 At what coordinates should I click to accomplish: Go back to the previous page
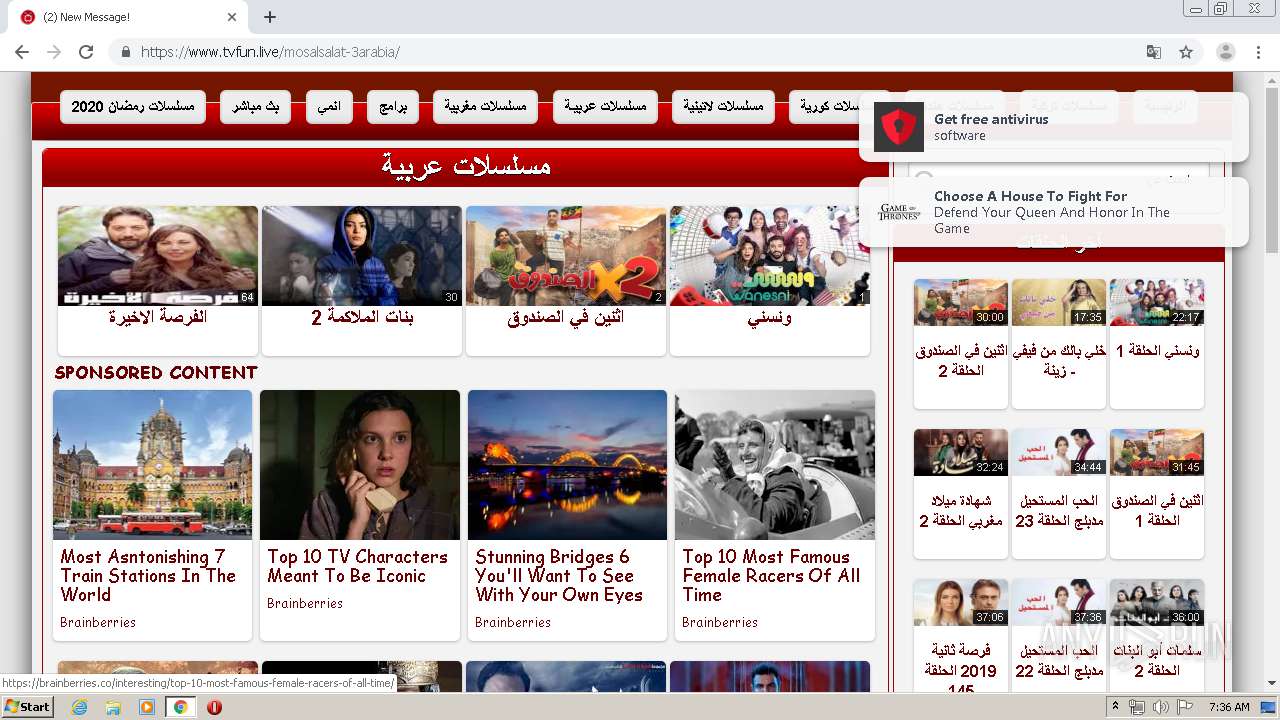[x=22, y=52]
